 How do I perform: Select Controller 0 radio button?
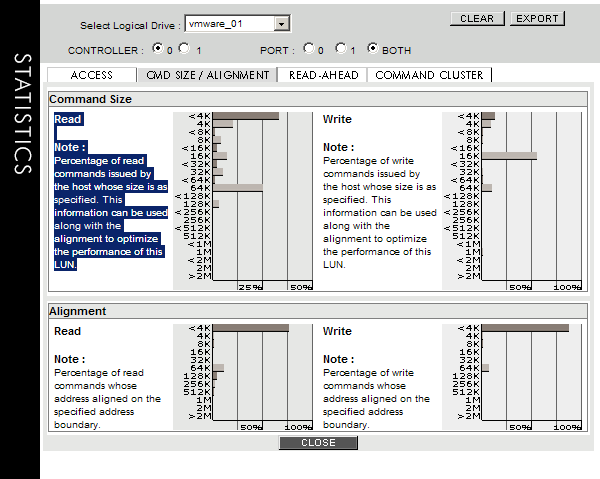pyautogui.click(x=157, y=49)
